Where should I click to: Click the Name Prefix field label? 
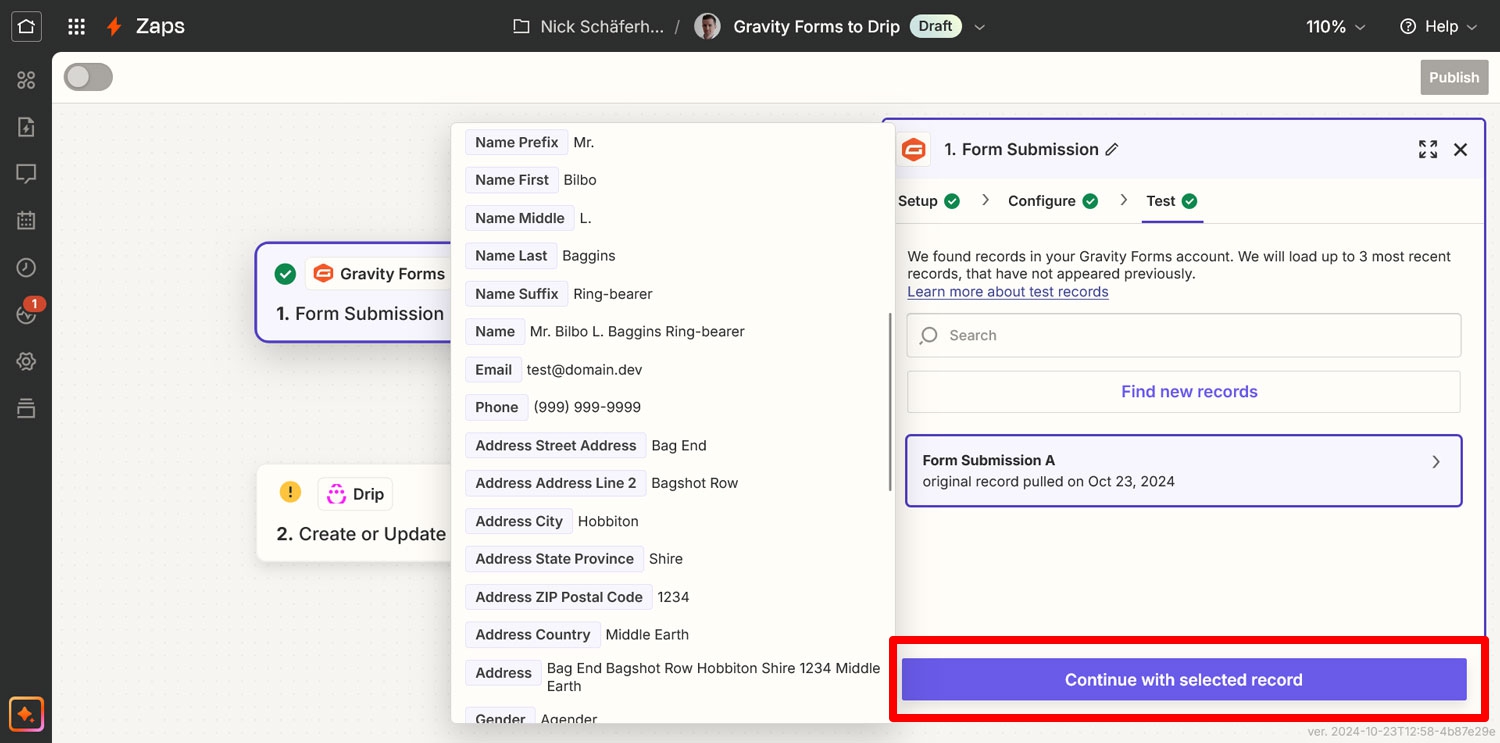click(517, 142)
